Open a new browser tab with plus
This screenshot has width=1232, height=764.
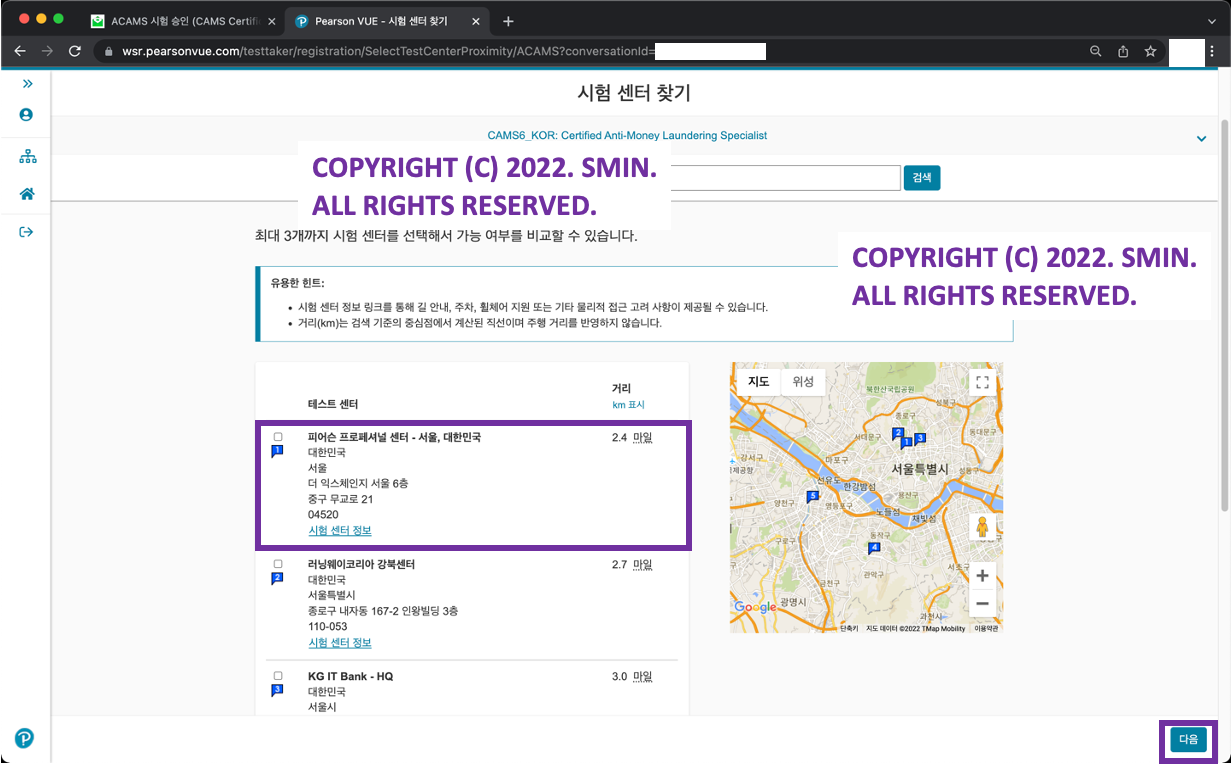508,21
